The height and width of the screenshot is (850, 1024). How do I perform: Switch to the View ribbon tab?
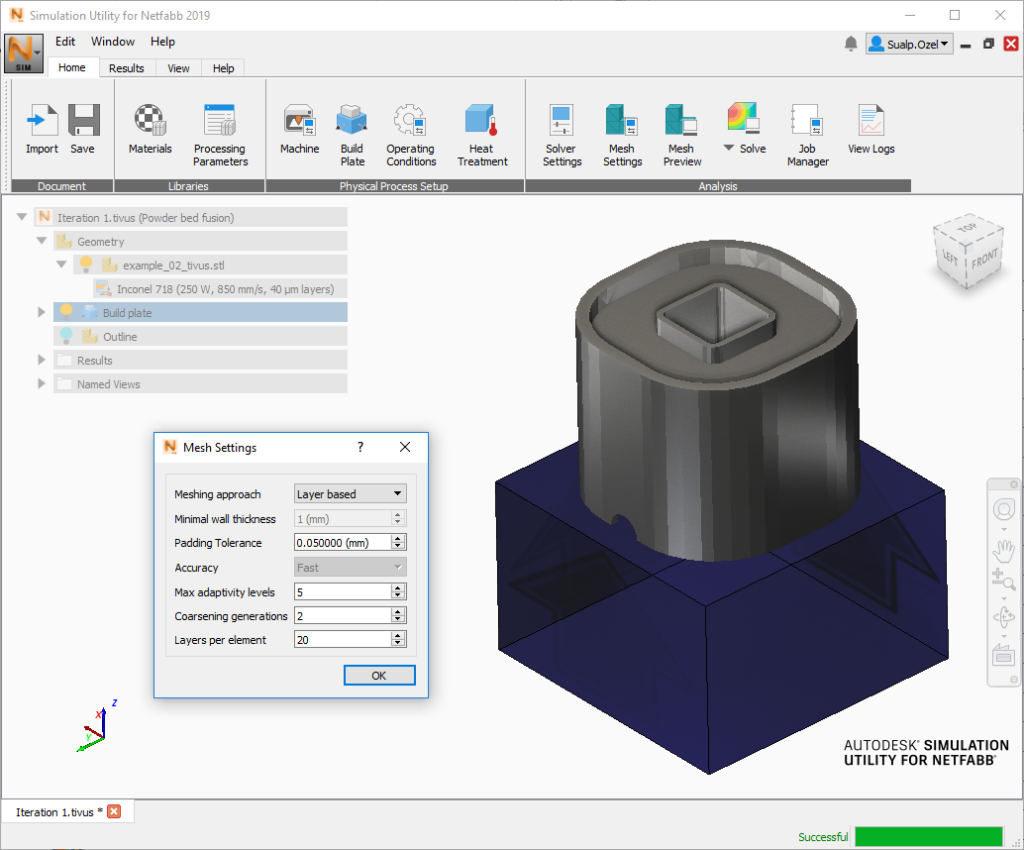(178, 68)
